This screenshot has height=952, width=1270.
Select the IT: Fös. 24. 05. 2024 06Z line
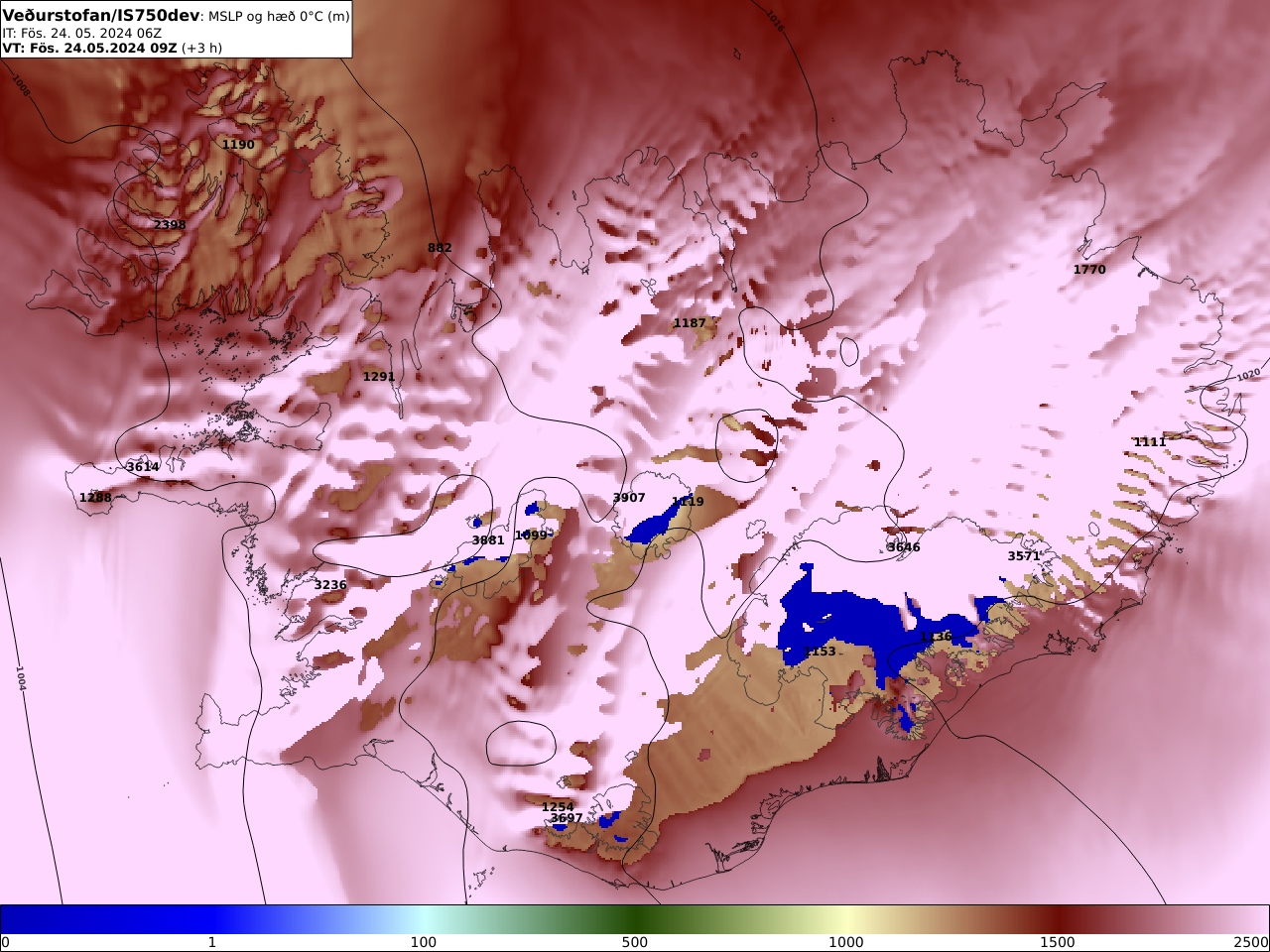(81, 33)
